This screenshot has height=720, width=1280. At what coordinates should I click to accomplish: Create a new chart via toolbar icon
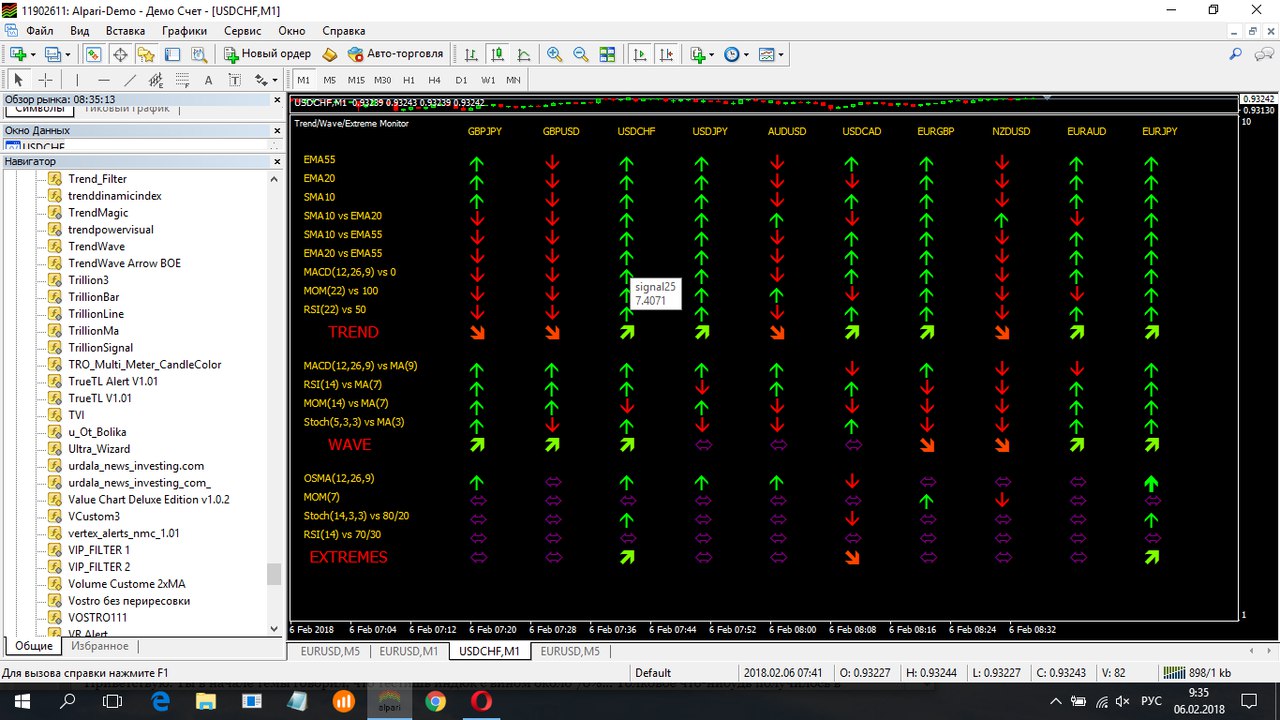coord(17,54)
